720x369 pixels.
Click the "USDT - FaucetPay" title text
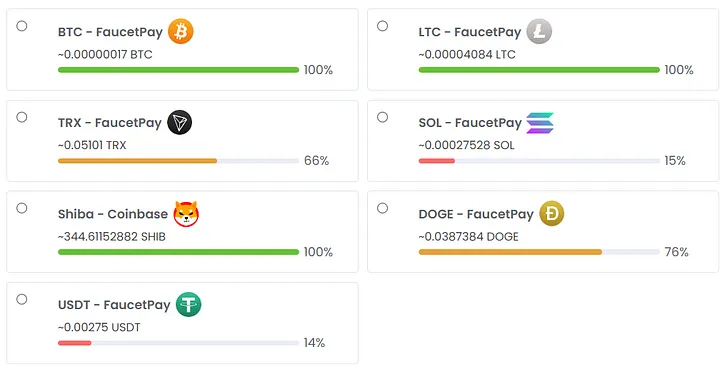[x=114, y=305]
